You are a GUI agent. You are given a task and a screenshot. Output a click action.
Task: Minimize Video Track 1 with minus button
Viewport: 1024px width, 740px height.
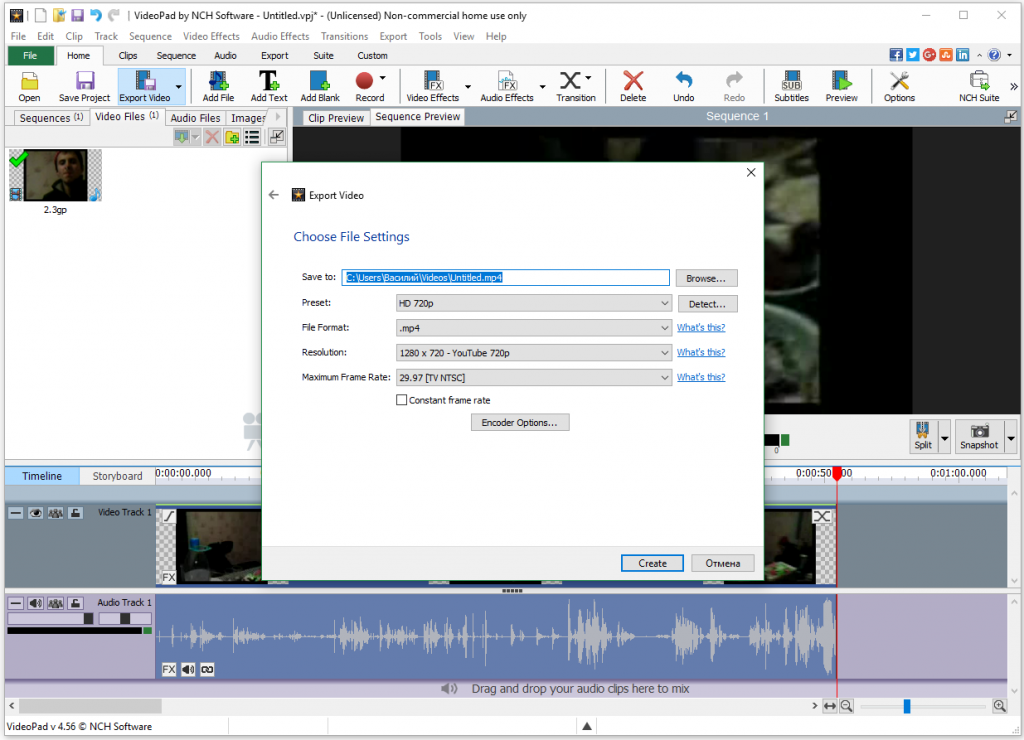16,513
